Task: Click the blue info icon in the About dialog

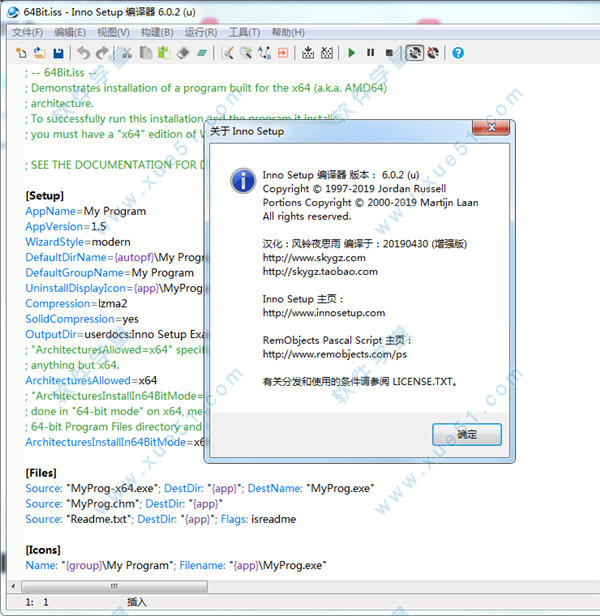Action: (x=243, y=181)
